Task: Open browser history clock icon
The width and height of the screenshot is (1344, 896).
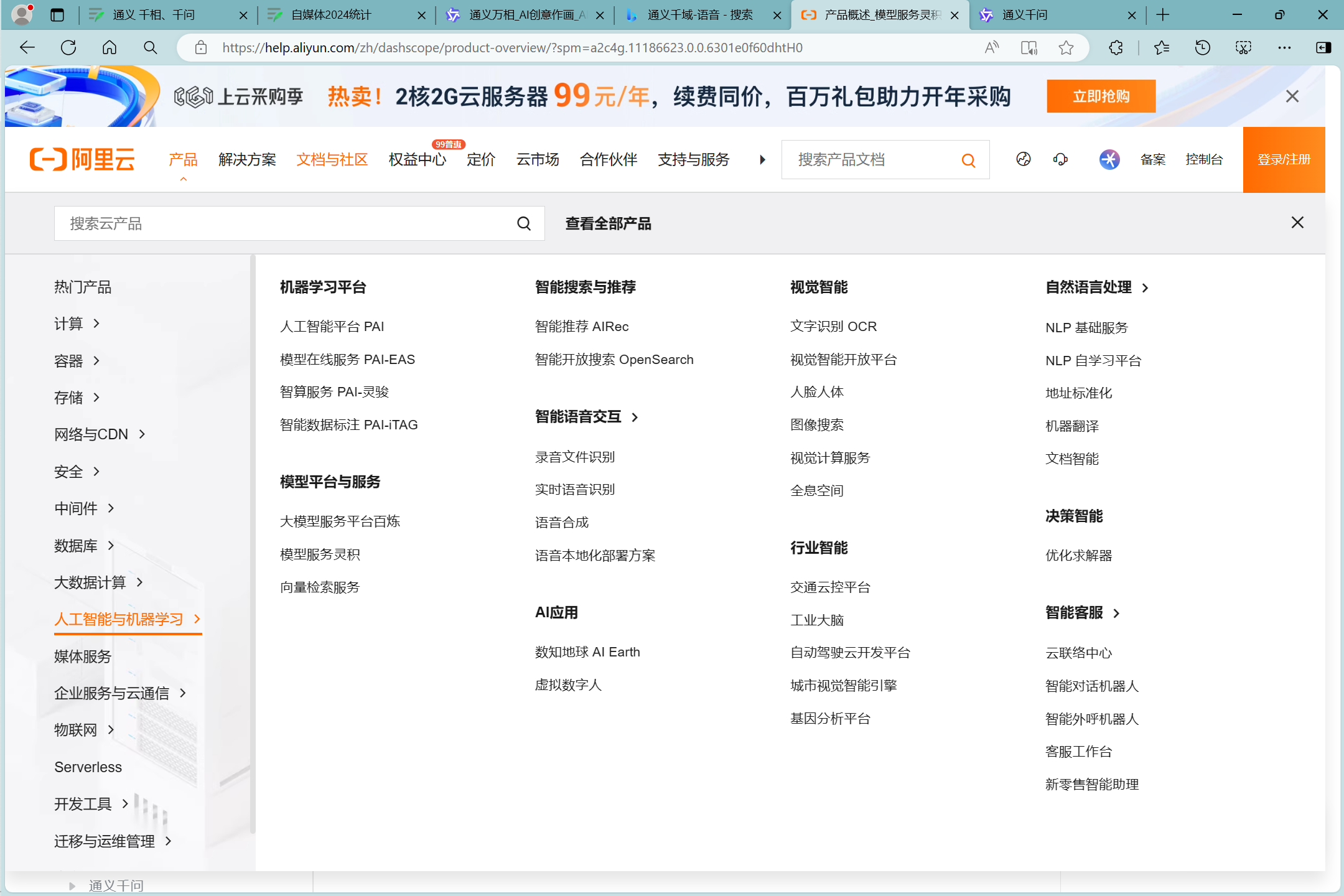Action: 1202,47
